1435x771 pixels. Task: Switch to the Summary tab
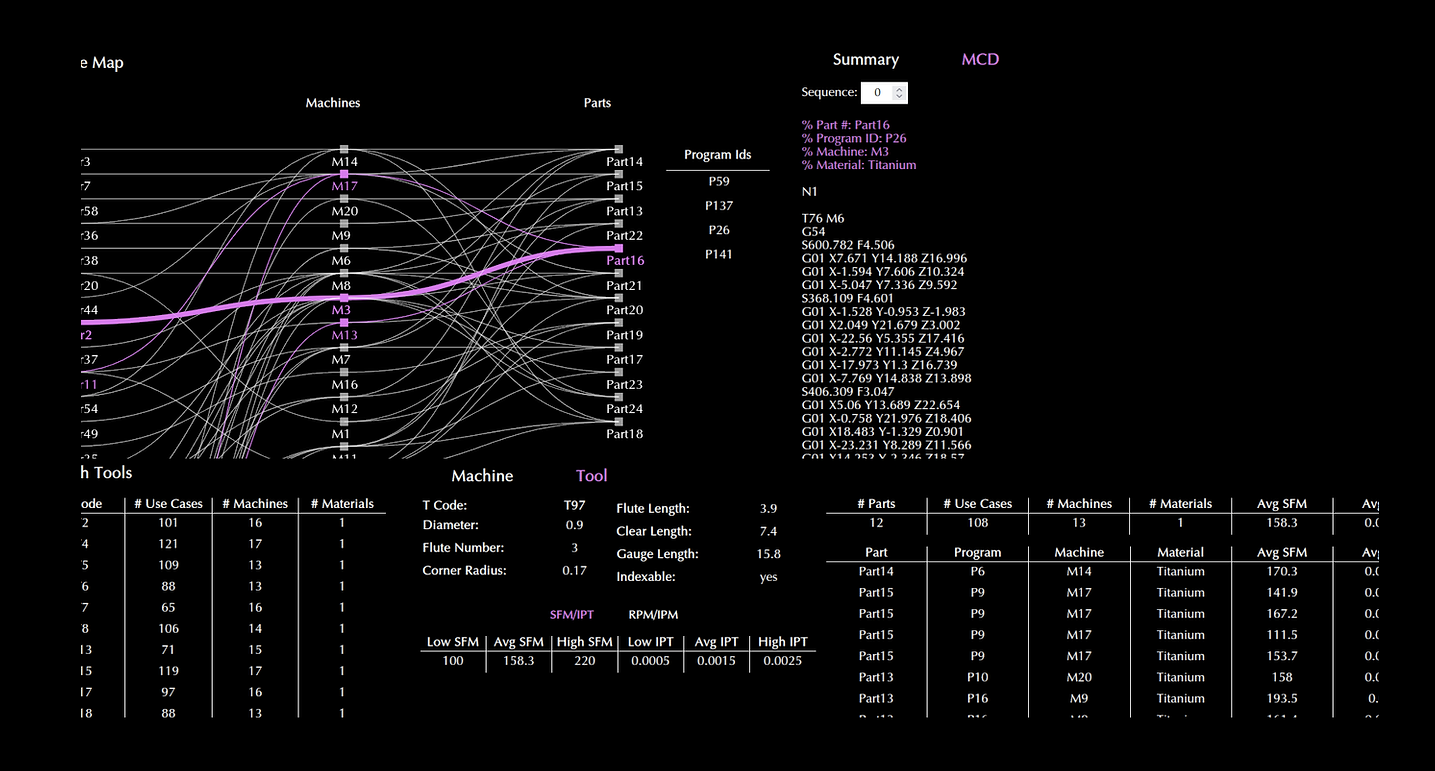(x=865, y=59)
